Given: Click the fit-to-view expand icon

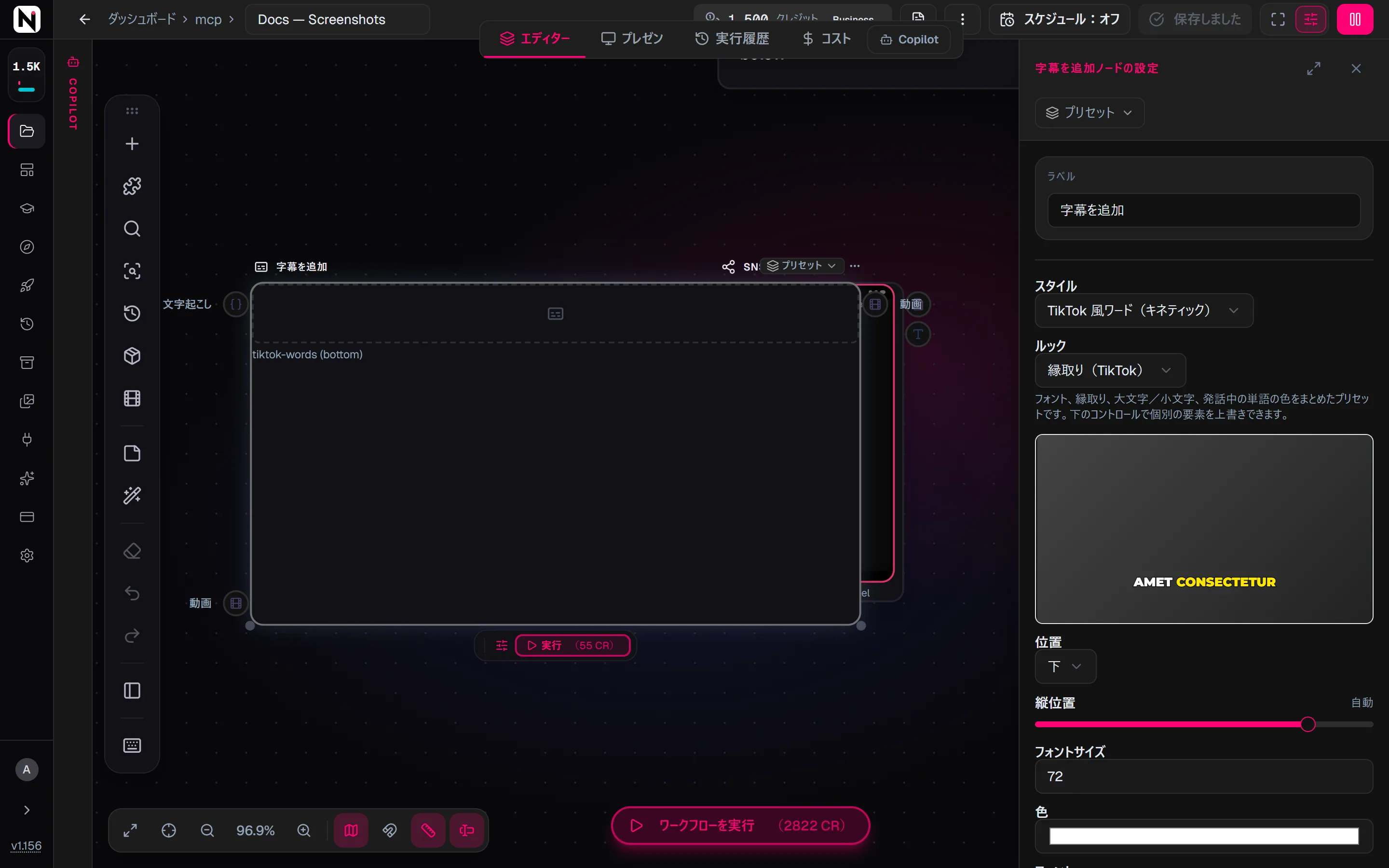Looking at the screenshot, I should click(x=130, y=831).
